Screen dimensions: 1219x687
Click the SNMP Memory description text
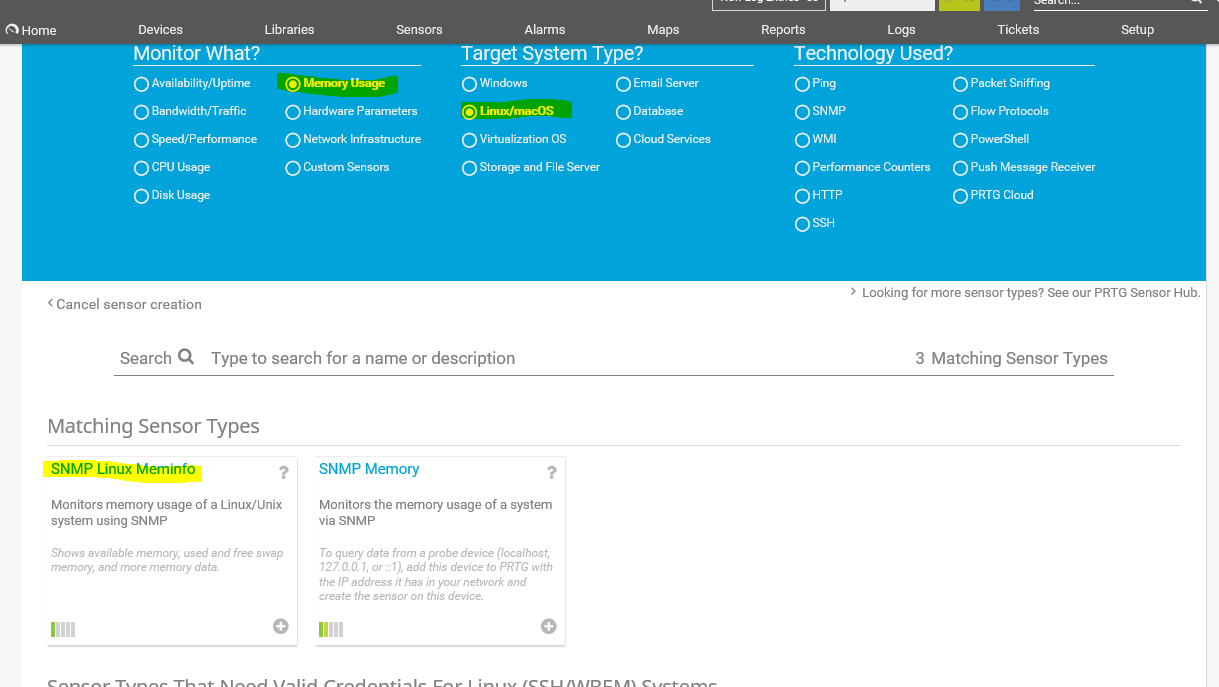pyautogui.click(x=436, y=513)
